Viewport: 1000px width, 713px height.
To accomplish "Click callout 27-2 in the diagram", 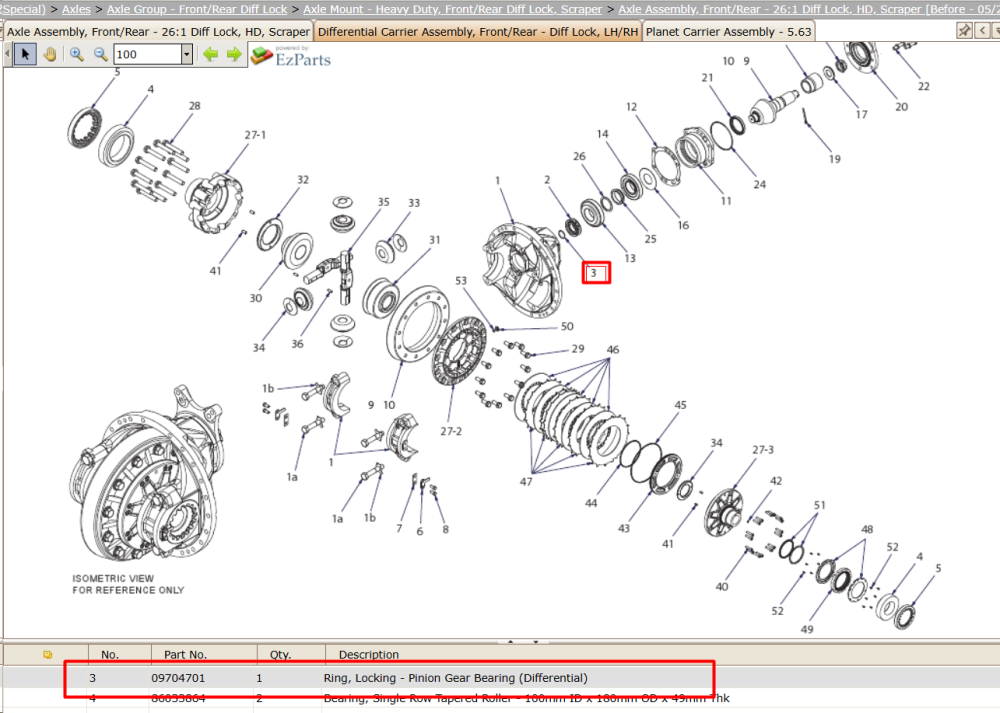I will (451, 431).
